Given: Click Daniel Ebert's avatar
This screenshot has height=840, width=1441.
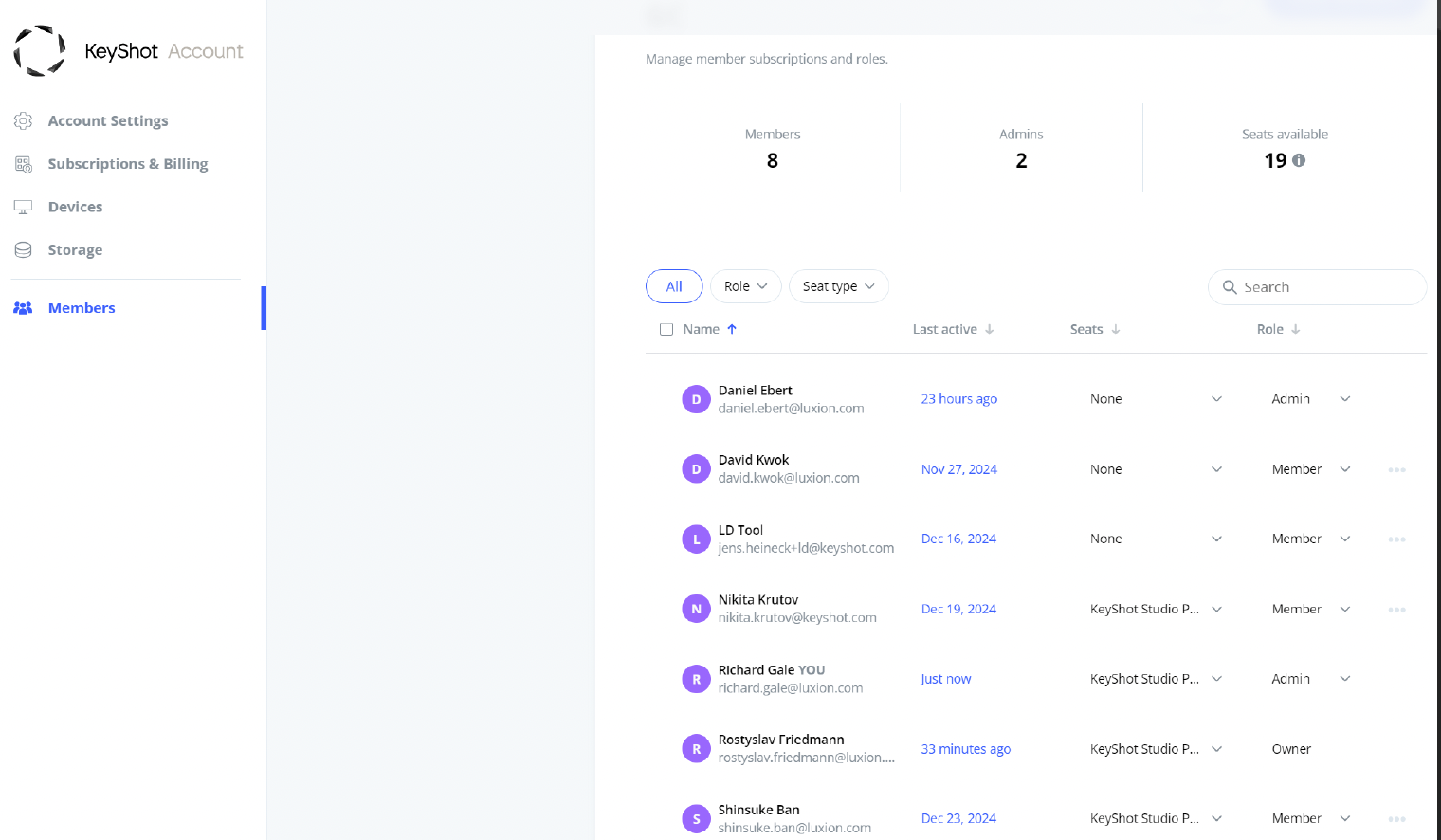Looking at the screenshot, I should pyautogui.click(x=697, y=399).
